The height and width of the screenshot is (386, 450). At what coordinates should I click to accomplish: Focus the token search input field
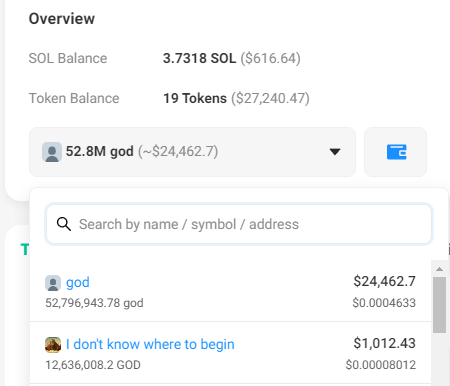coord(239,224)
